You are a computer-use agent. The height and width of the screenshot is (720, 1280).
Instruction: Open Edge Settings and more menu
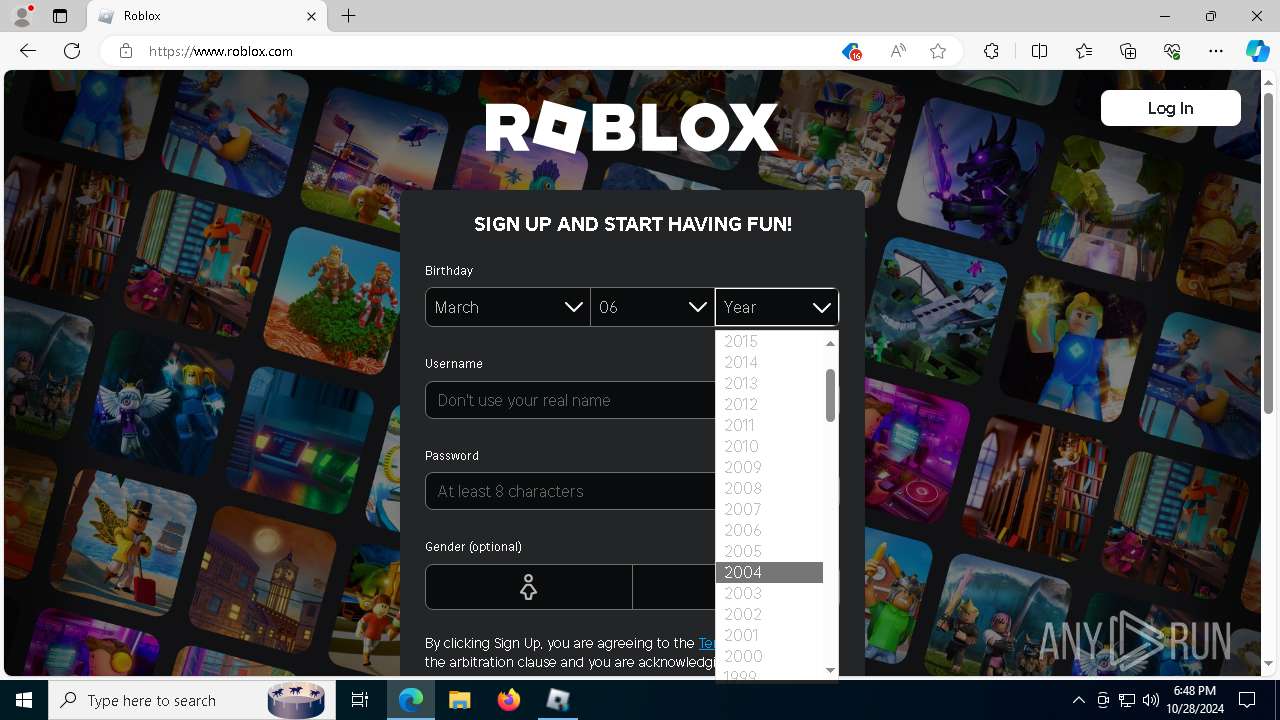coord(1216,51)
